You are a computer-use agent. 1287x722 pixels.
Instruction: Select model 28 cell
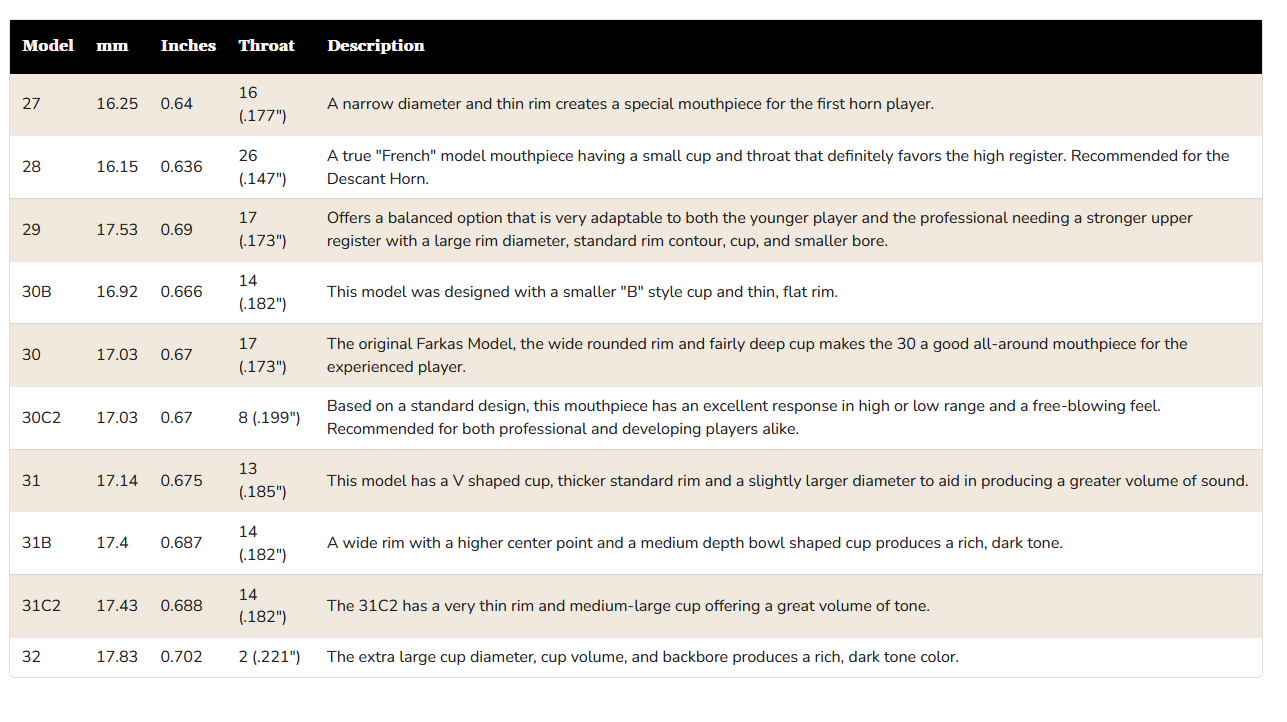click(32, 167)
